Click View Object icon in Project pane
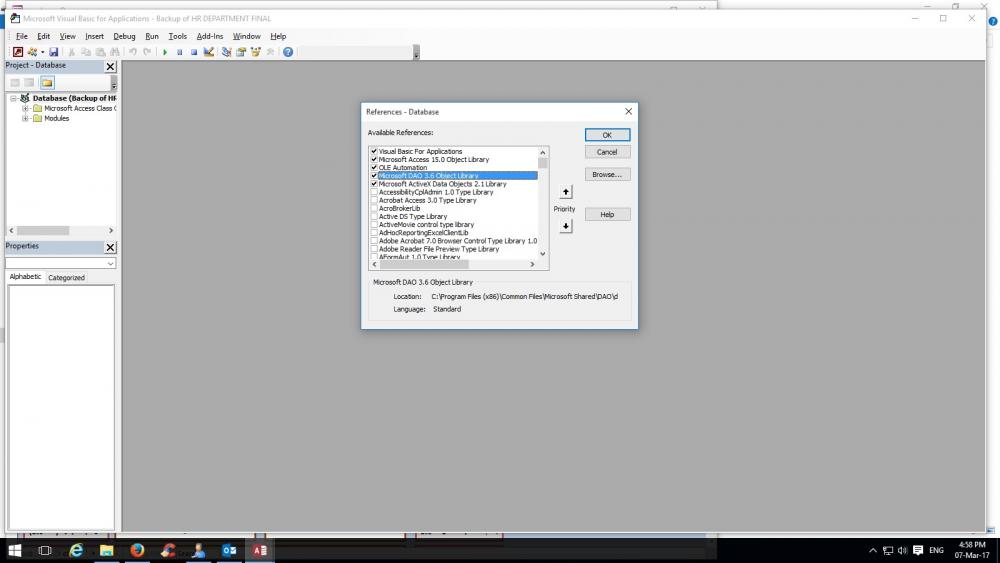This screenshot has height=563, width=1000. (x=29, y=82)
